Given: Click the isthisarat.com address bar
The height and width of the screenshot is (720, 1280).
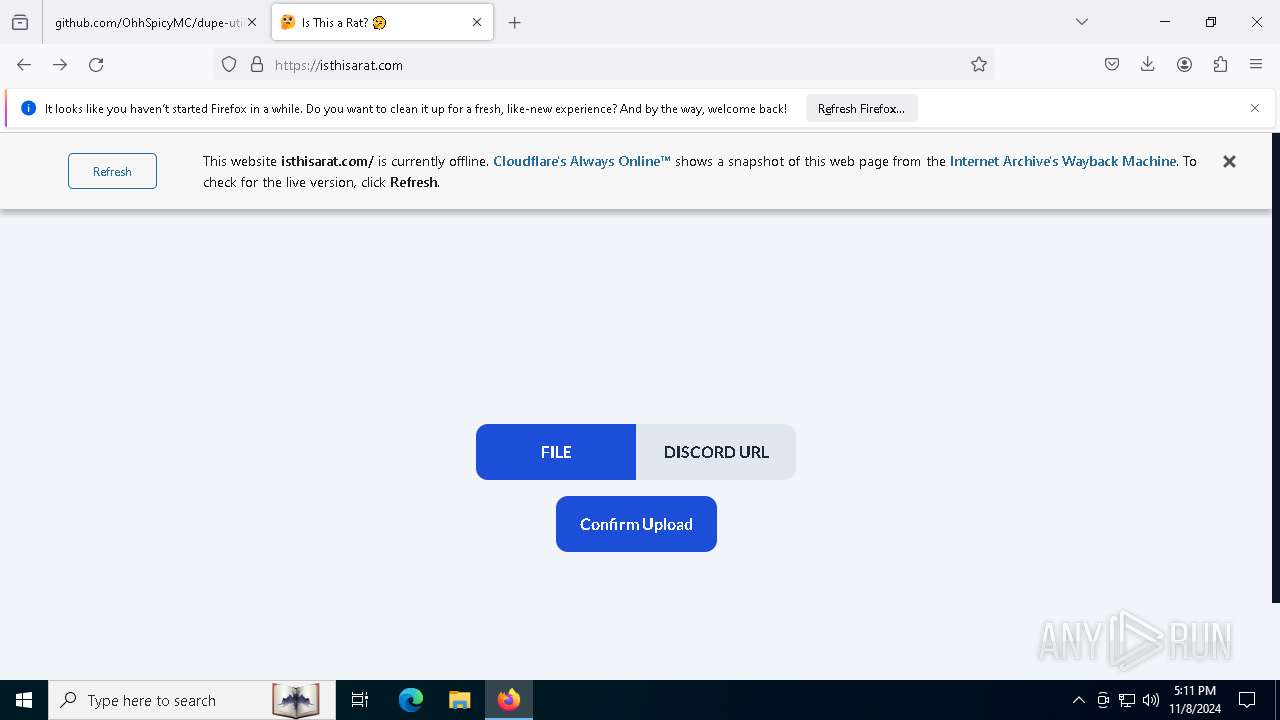Looking at the screenshot, I should (604, 65).
